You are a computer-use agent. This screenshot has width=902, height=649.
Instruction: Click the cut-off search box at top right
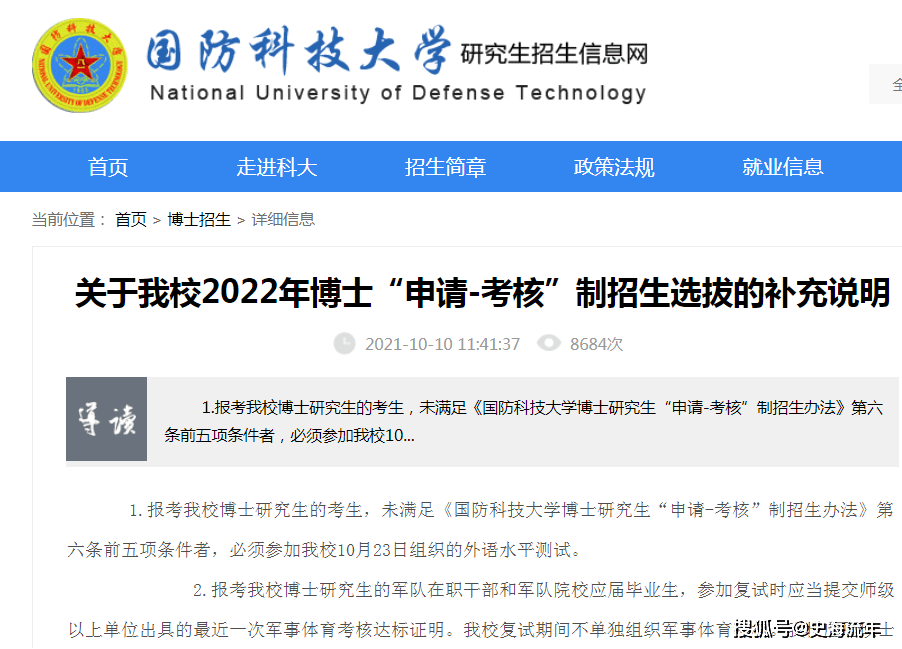pos(885,85)
